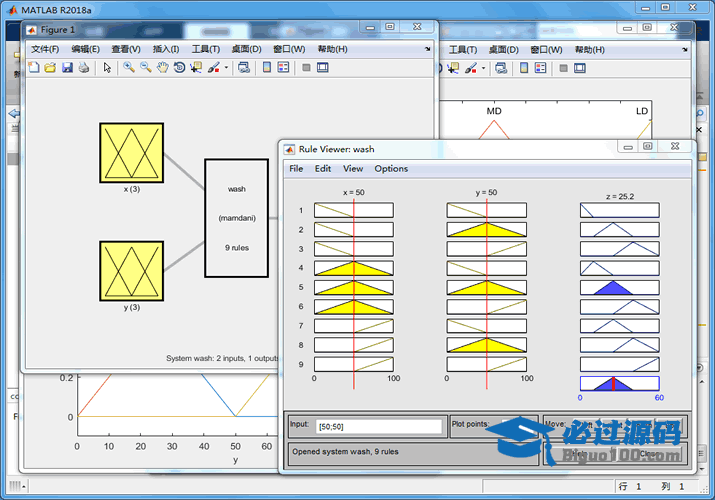
Task: Open Options menu in Rule Viewer
Action: point(391,169)
